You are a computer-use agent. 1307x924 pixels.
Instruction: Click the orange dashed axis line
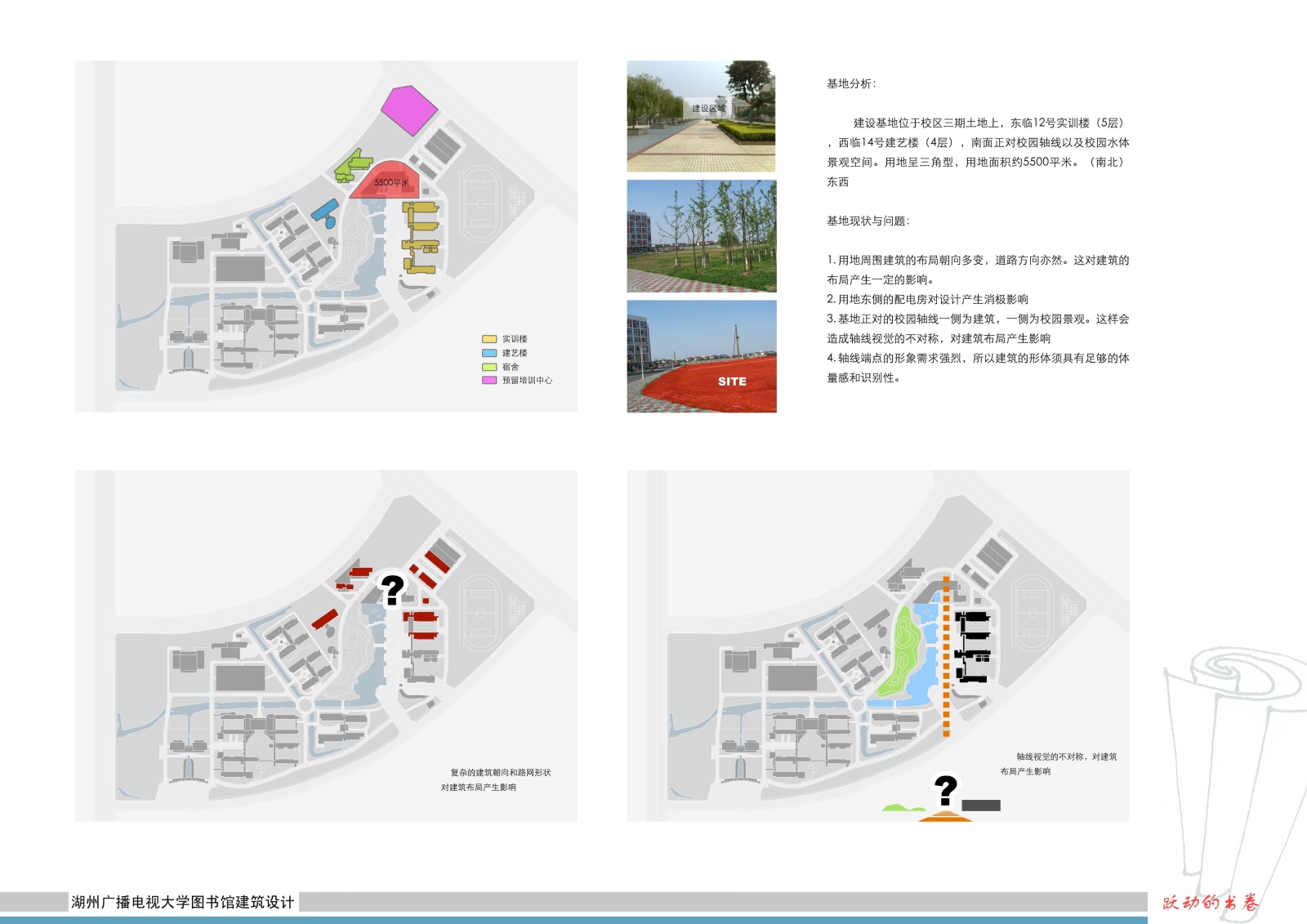pyautogui.click(x=946, y=658)
